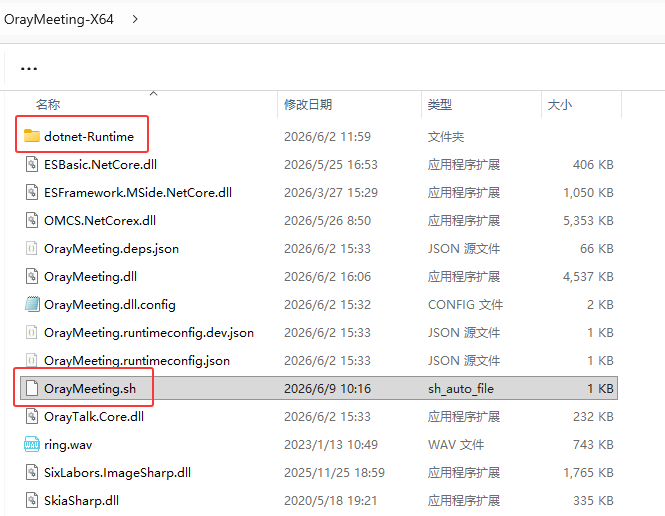
Task: Select the OrayMeeting.runtimeconfig.json file name
Action: point(137,360)
